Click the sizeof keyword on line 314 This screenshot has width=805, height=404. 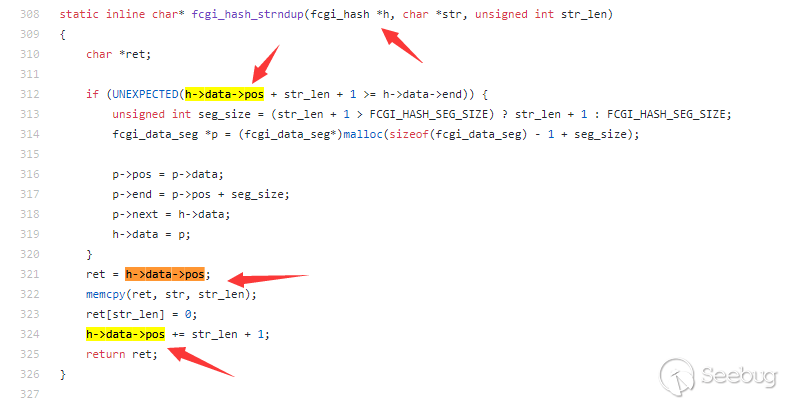[x=409, y=134]
